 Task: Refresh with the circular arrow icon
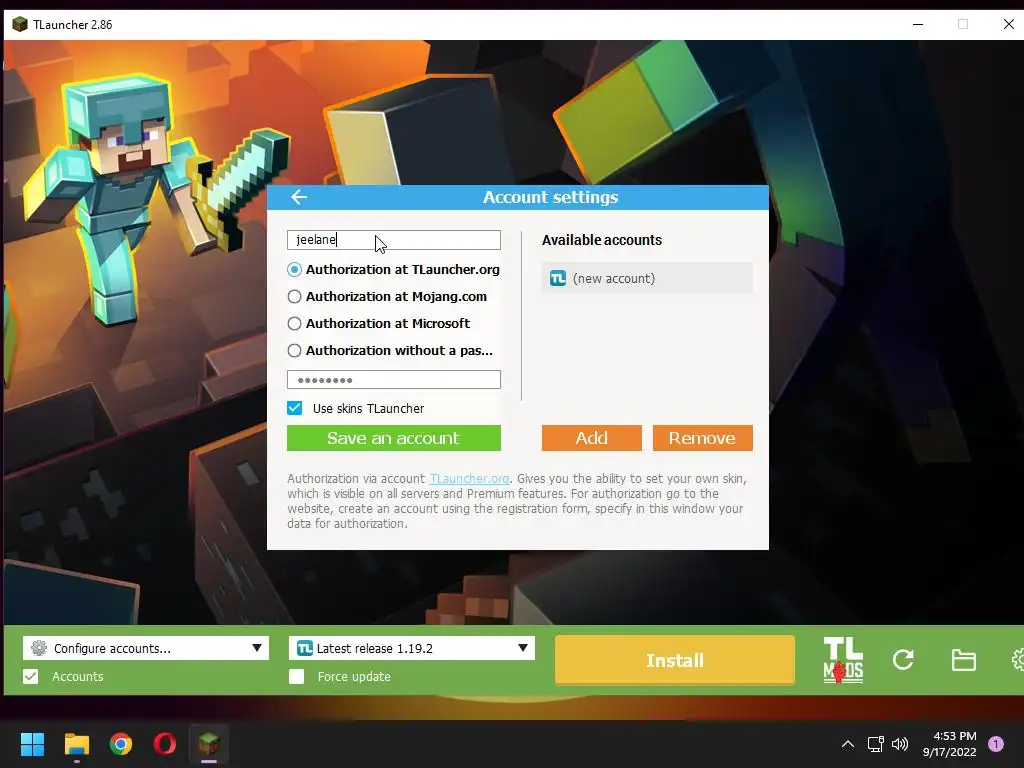[903, 660]
